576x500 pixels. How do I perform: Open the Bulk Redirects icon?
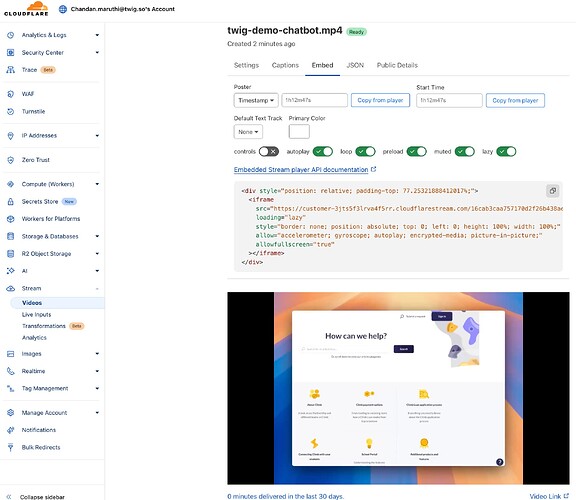tap(11, 447)
